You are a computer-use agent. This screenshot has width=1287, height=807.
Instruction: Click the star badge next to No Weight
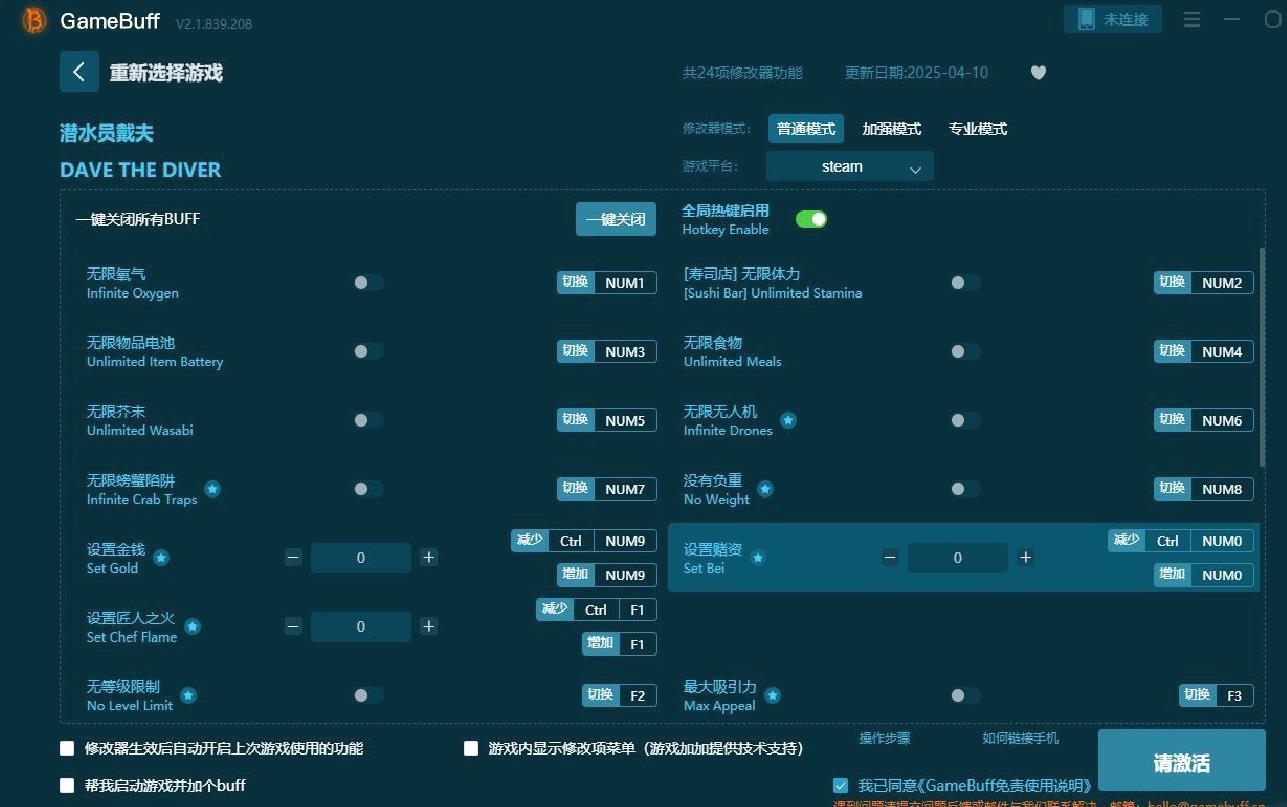click(765, 489)
